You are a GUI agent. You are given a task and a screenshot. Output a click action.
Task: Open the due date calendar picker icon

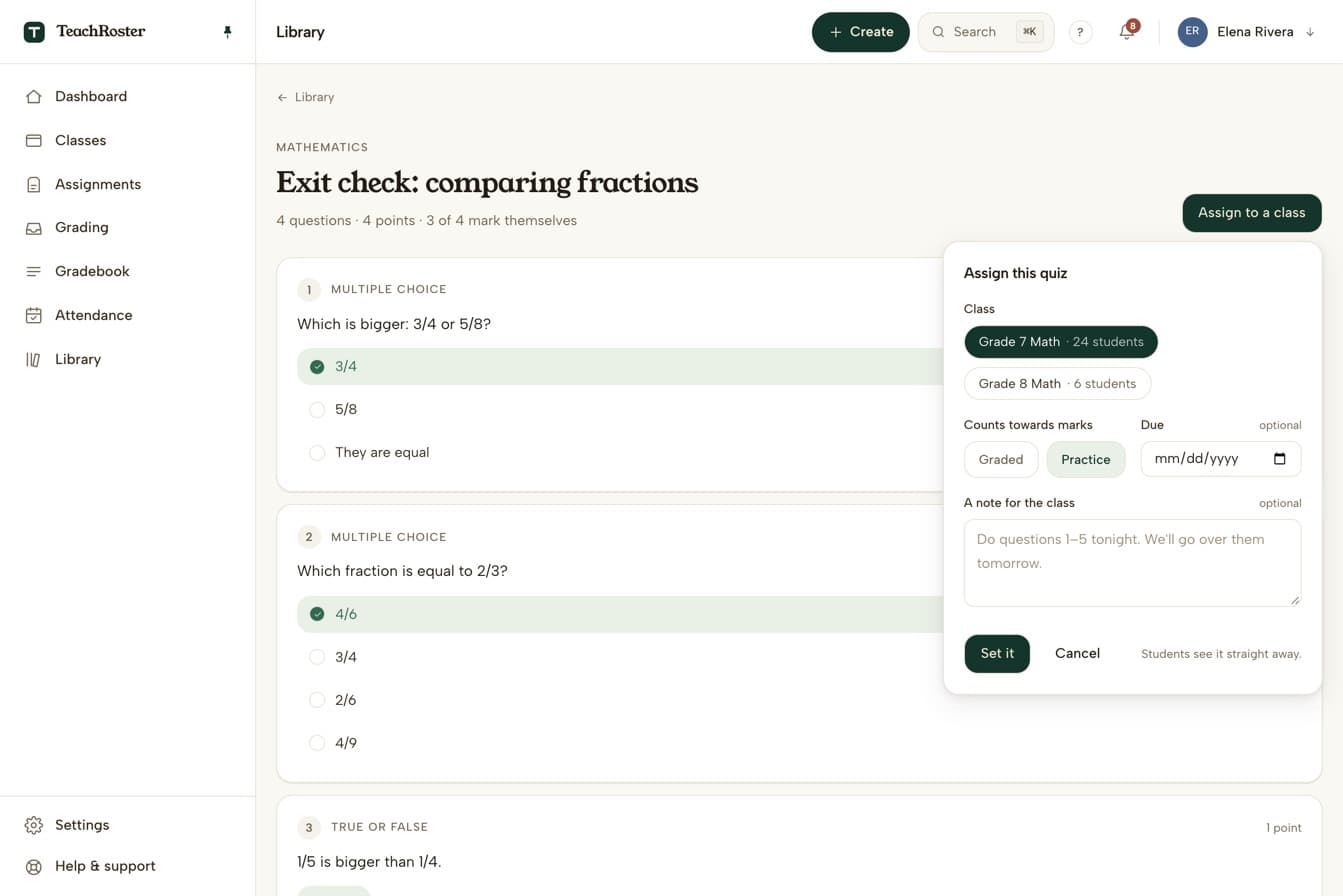[x=1280, y=459]
